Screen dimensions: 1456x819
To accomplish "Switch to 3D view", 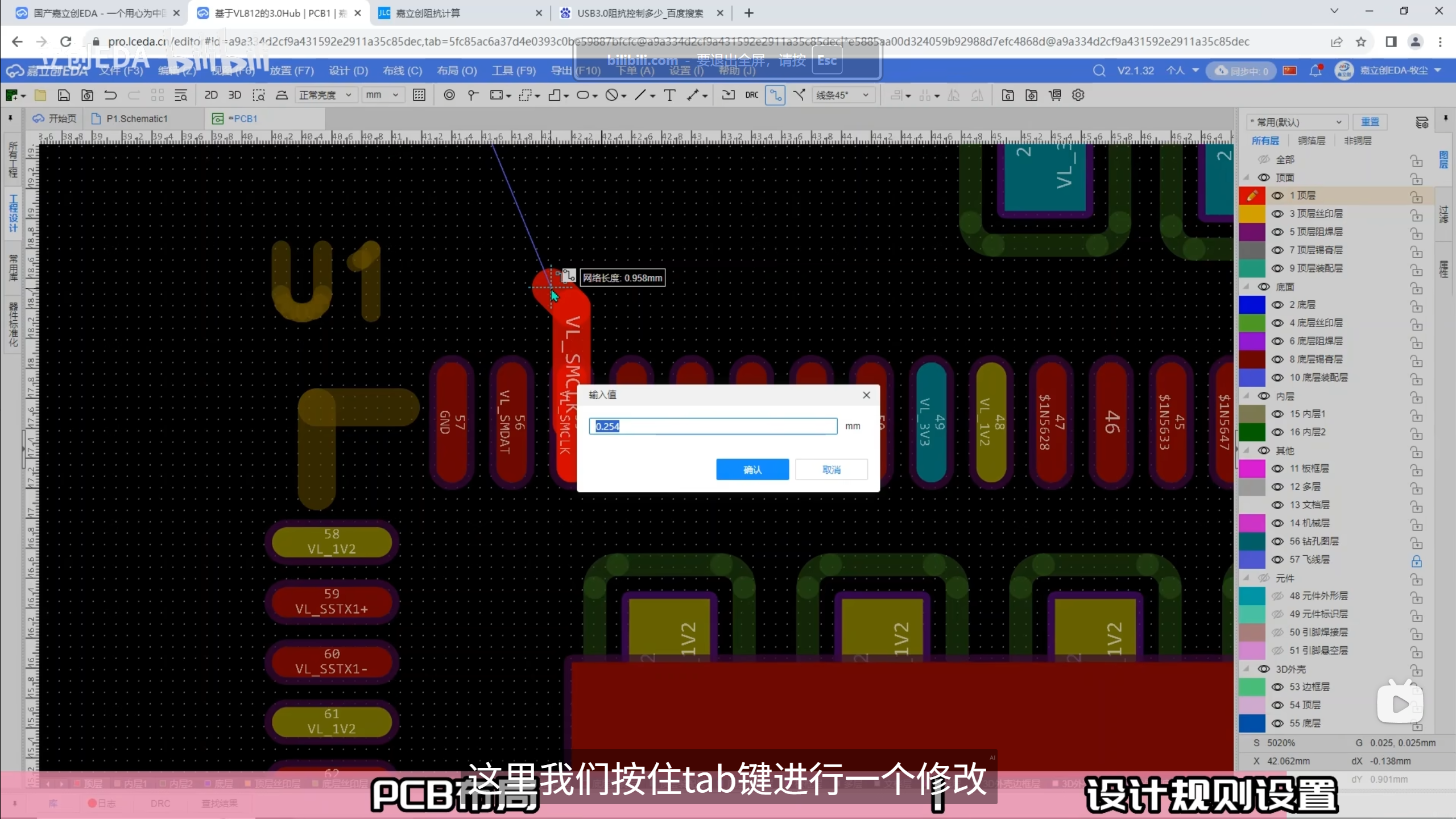I will 234,95.
